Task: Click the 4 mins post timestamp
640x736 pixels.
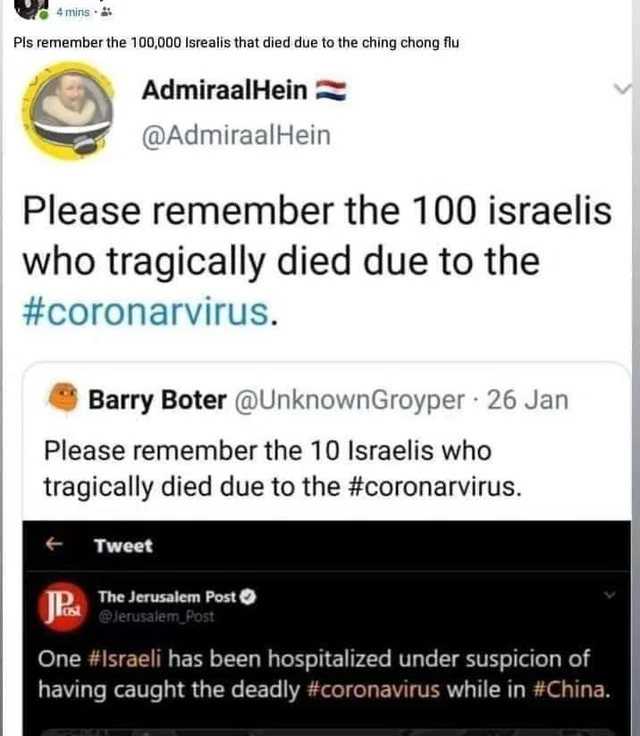Action: pos(72,13)
